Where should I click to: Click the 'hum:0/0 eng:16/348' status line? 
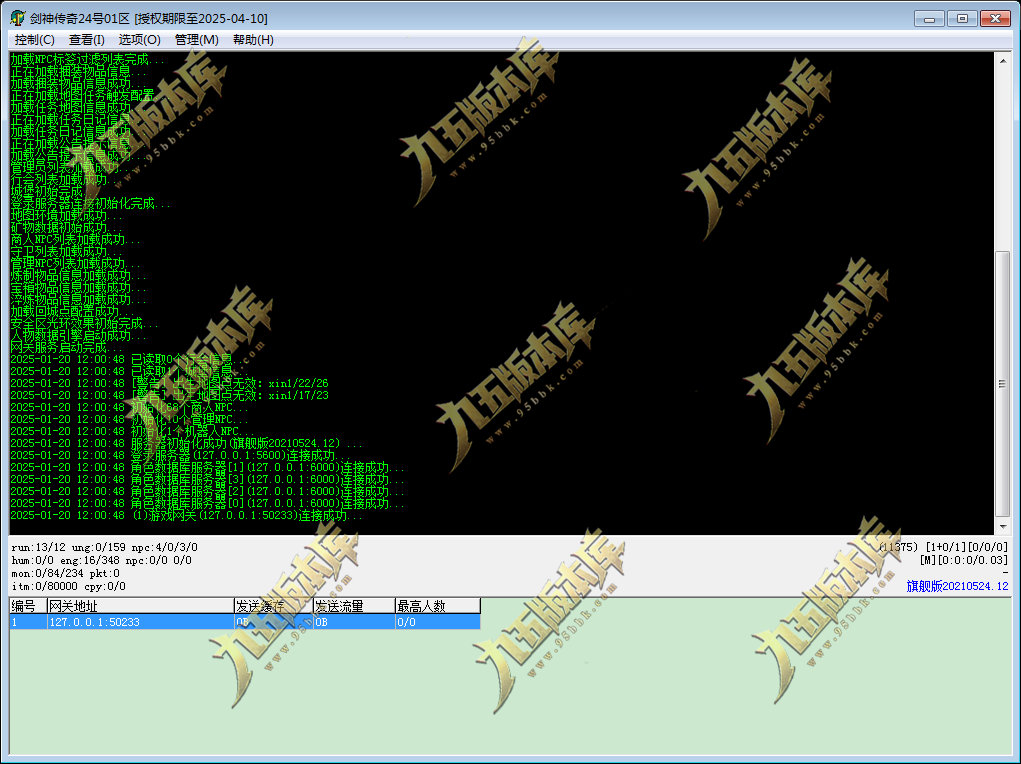point(102,560)
